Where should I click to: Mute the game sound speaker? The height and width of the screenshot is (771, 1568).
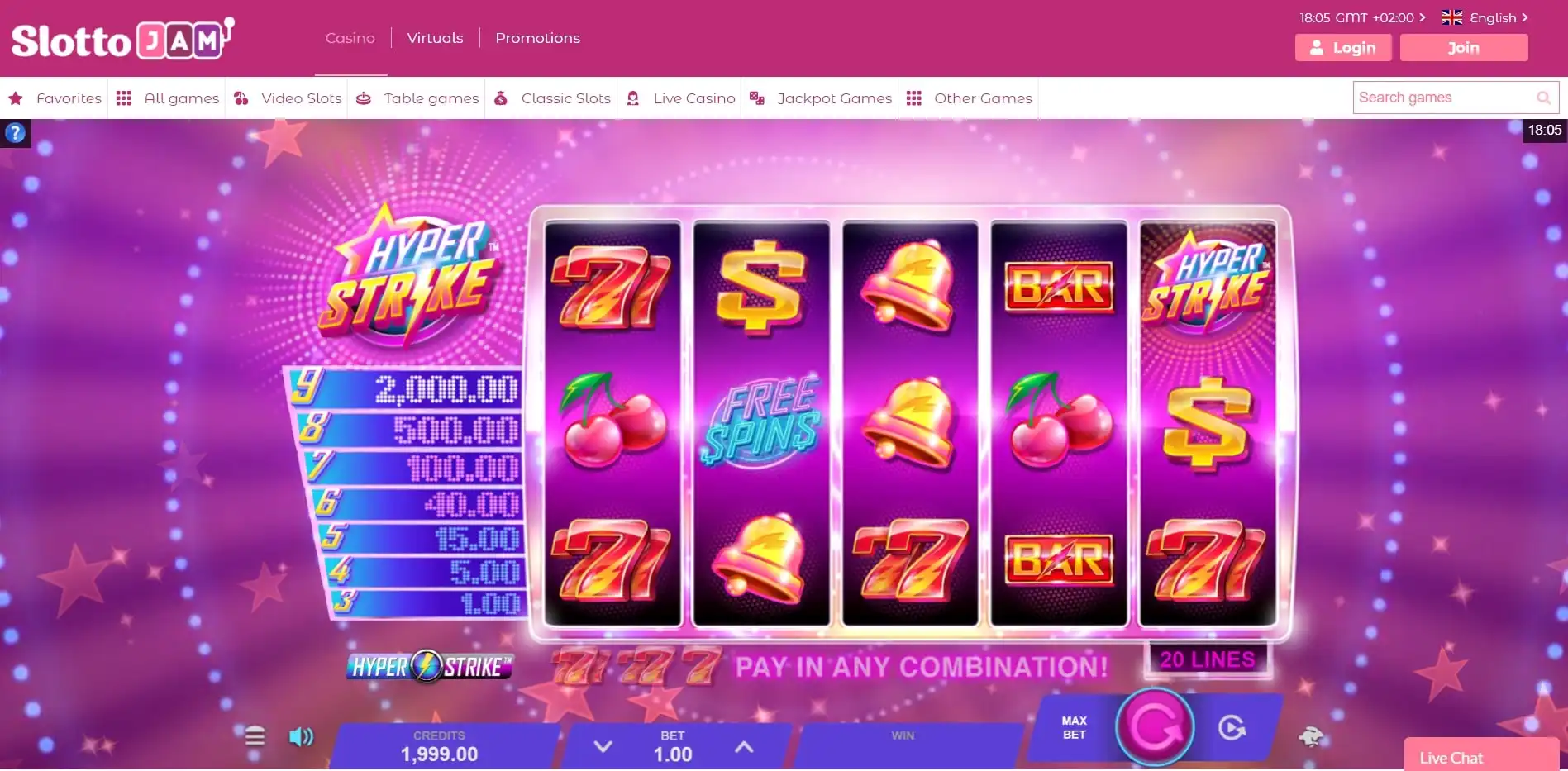click(301, 736)
